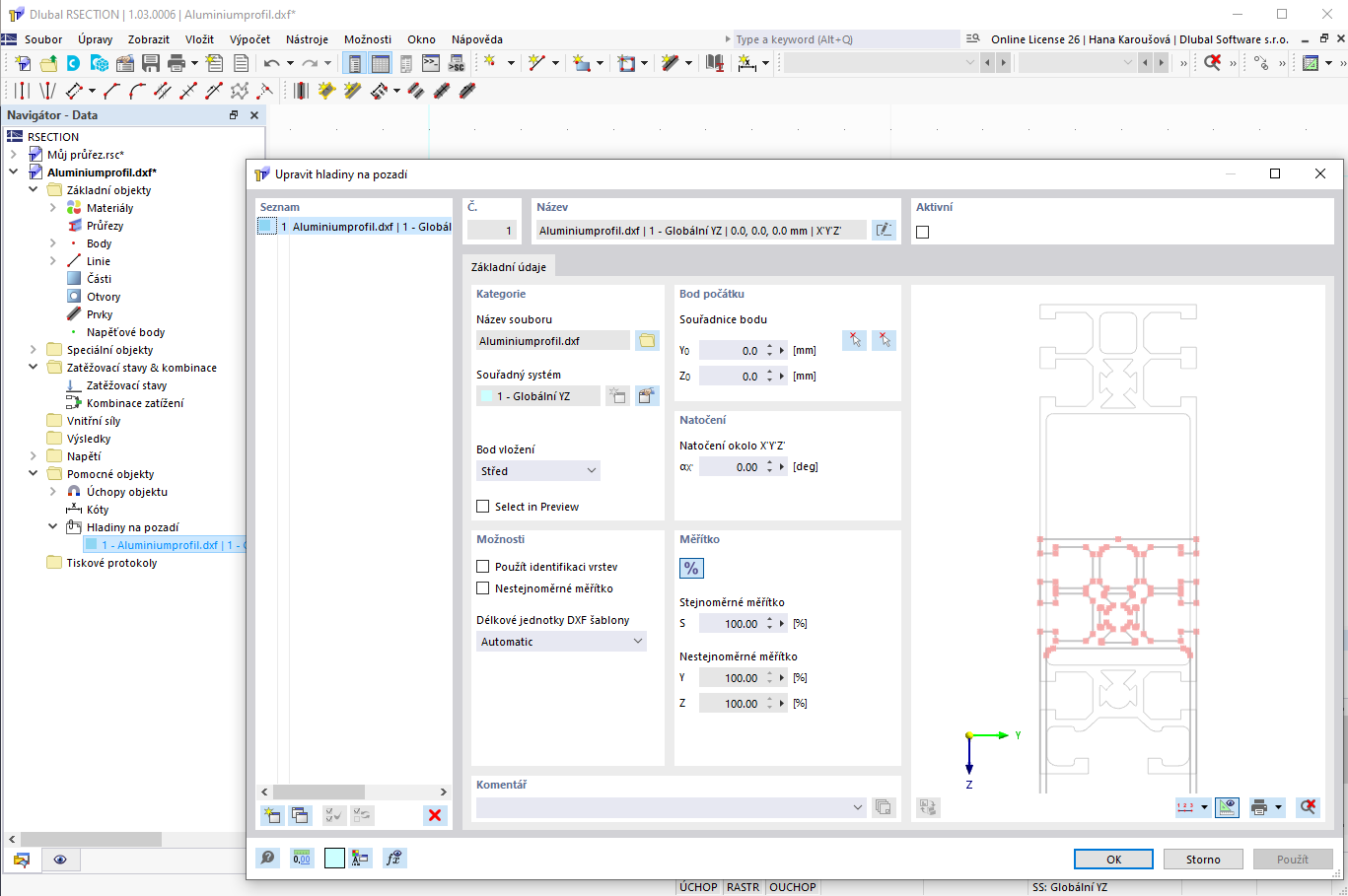This screenshot has height=896, width=1348.
Task: Toggle OUCHOP object snap in status bar
Action: [793, 887]
